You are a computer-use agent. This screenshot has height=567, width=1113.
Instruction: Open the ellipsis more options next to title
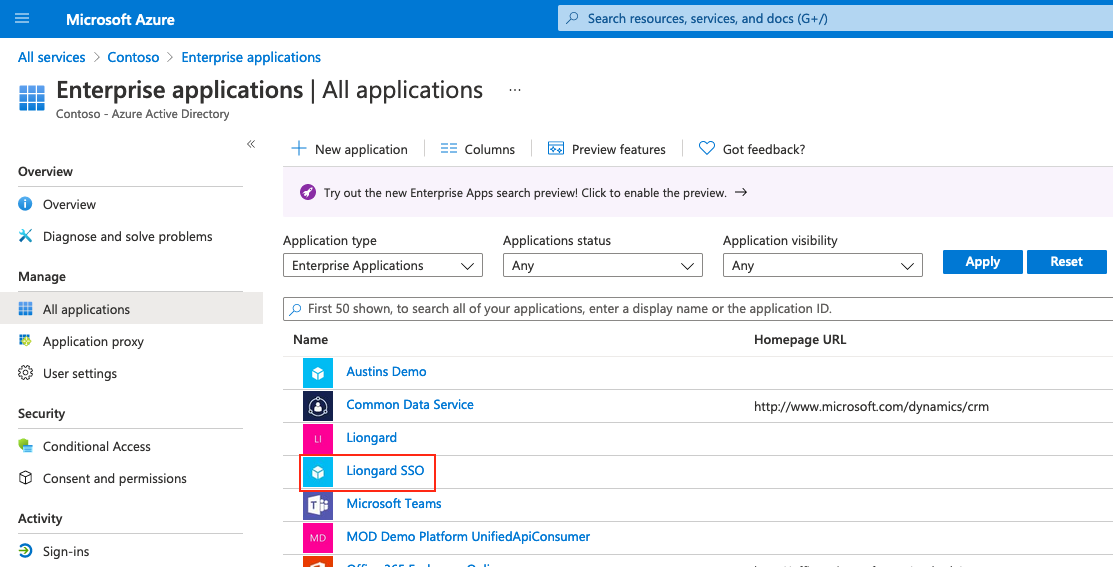[515, 90]
